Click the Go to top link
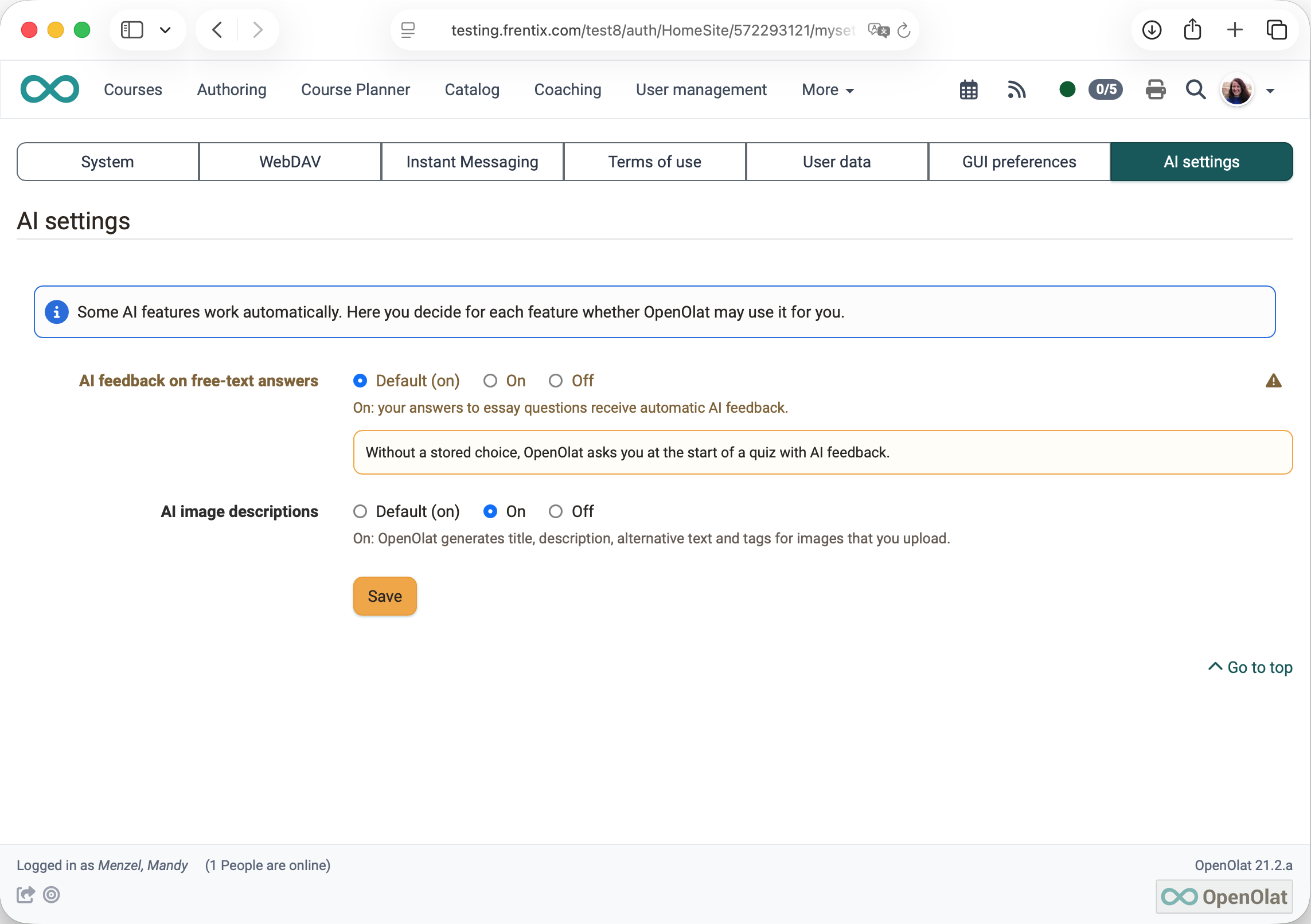The width and height of the screenshot is (1311, 924). 1250,667
